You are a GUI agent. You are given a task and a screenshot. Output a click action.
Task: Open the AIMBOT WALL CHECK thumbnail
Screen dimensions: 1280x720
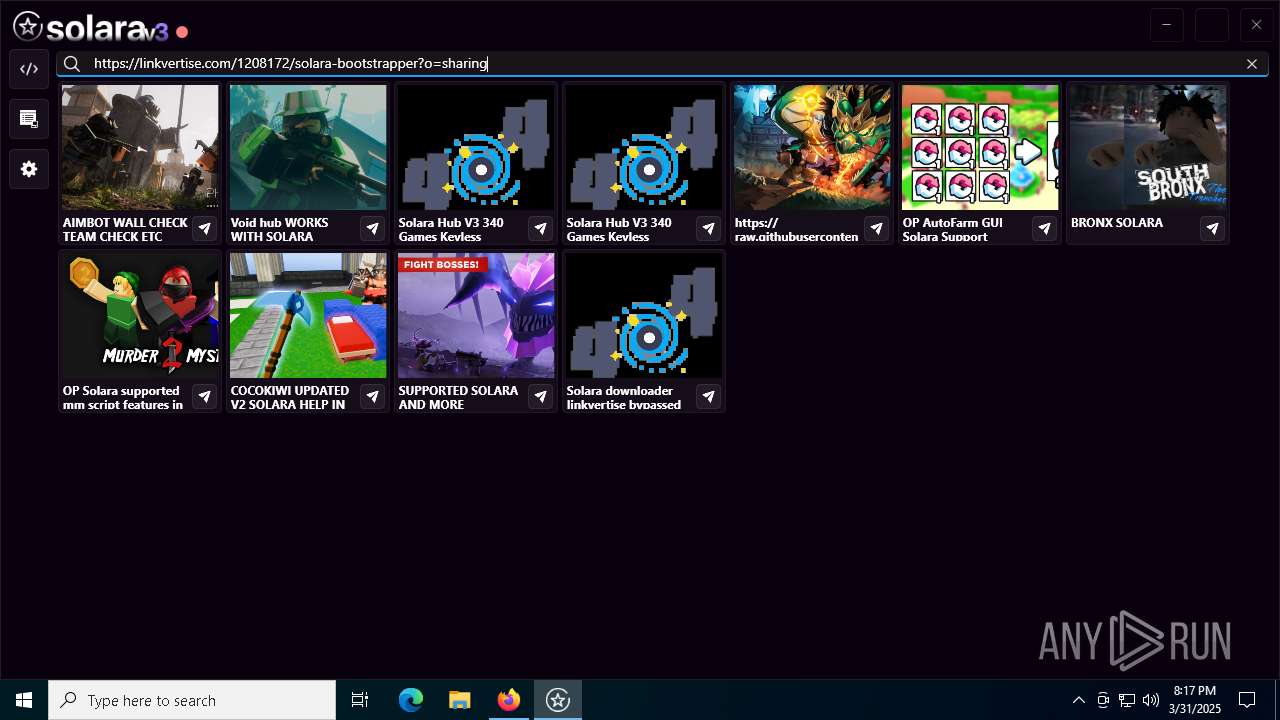(140, 147)
